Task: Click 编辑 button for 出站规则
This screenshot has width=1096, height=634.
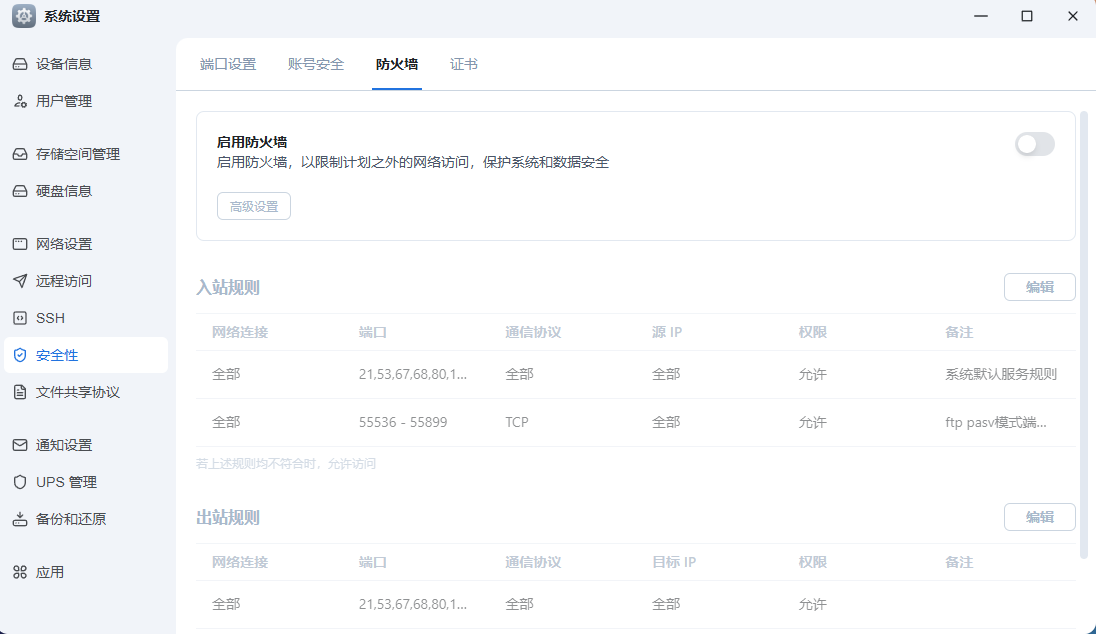Action: pyautogui.click(x=1039, y=517)
